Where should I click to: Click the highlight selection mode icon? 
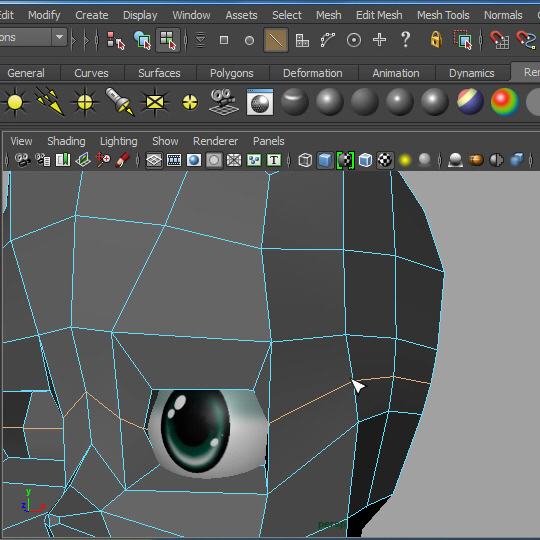pyautogui.click(x=463, y=40)
